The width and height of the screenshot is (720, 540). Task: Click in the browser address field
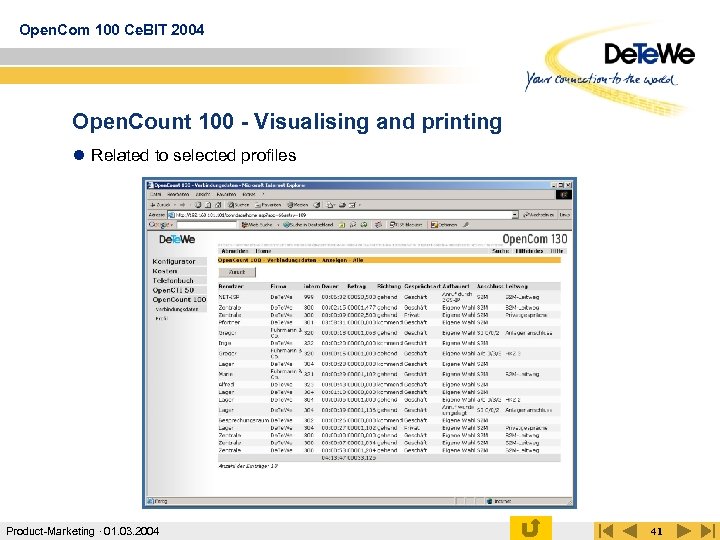pyautogui.click(x=342, y=214)
